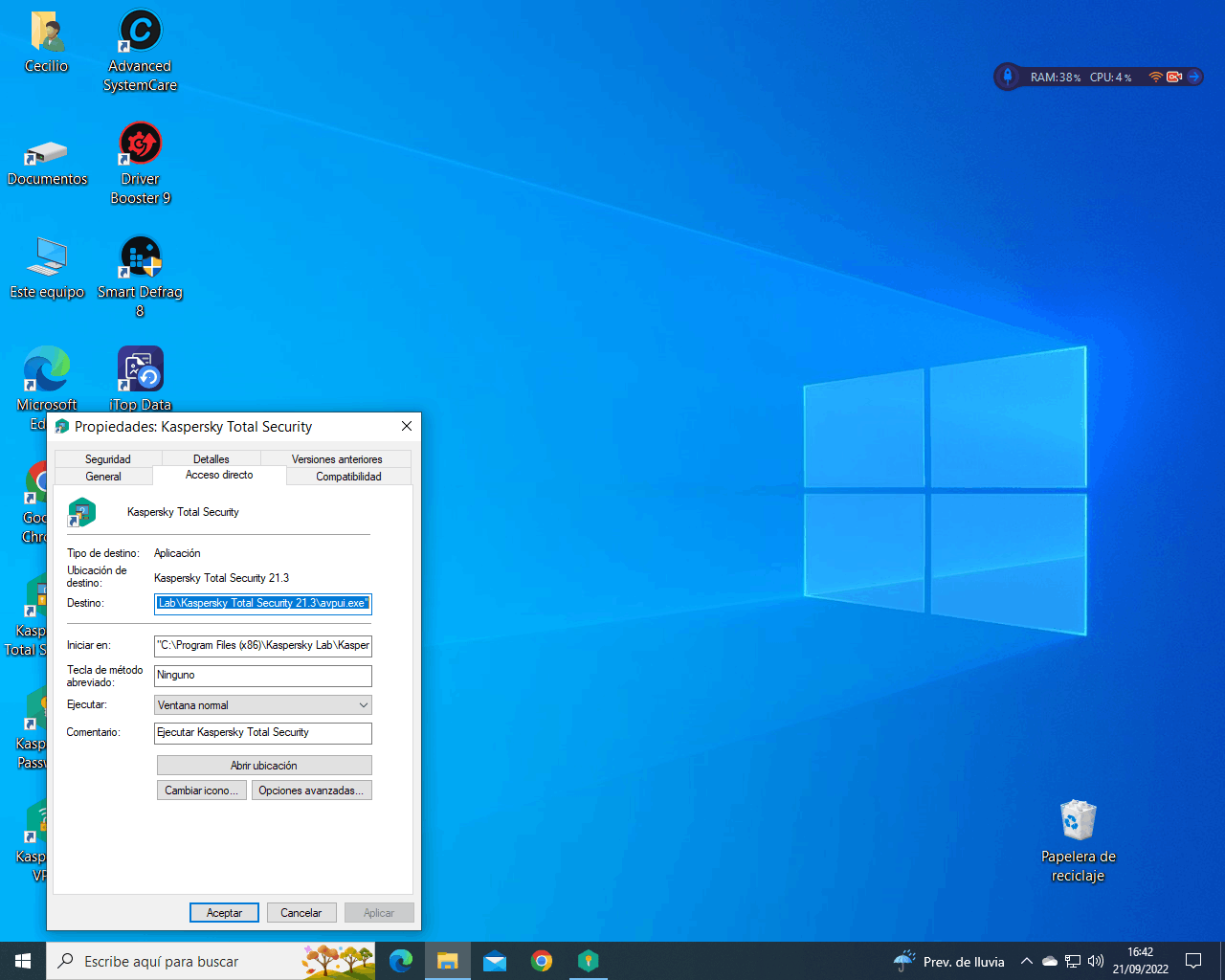Show hidden system tray icons
Screen dimensions: 1225x980
click(1026, 961)
